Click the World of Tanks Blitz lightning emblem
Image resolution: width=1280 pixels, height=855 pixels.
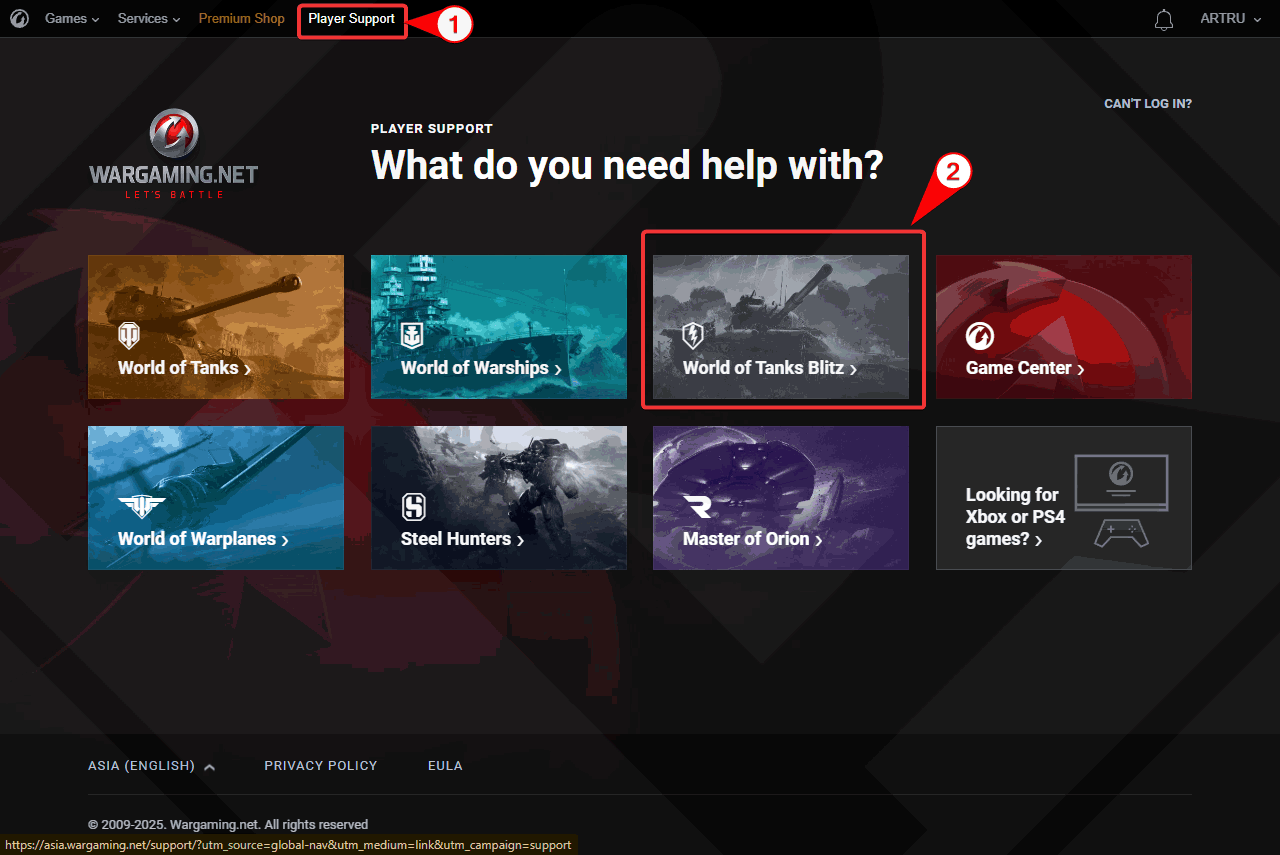694,335
